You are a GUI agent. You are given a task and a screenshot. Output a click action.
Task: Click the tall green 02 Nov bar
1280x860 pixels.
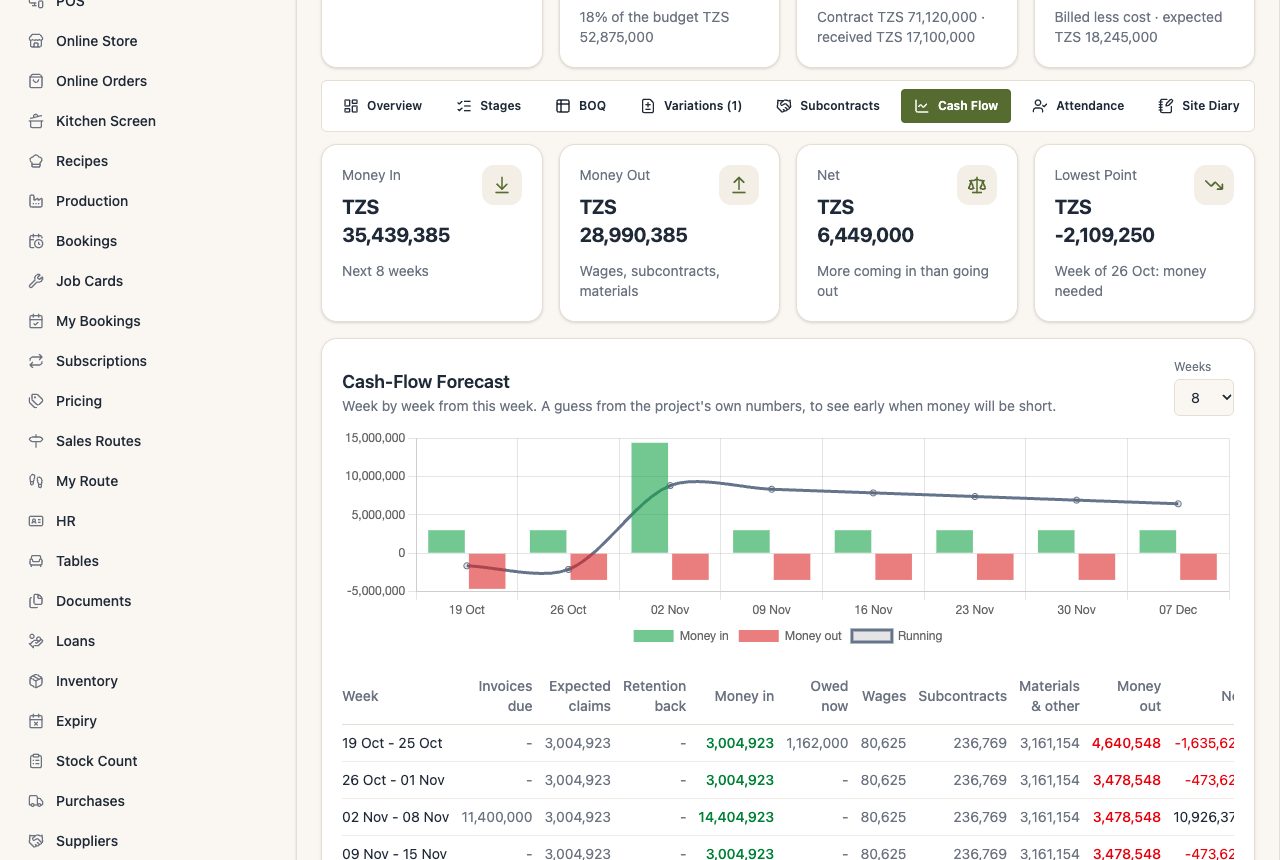point(650,498)
